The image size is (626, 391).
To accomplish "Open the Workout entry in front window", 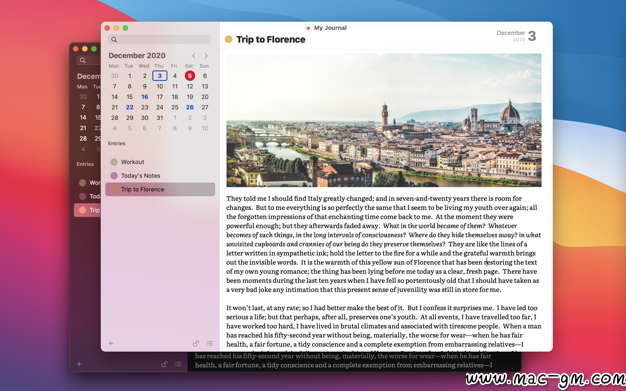I will [160, 162].
